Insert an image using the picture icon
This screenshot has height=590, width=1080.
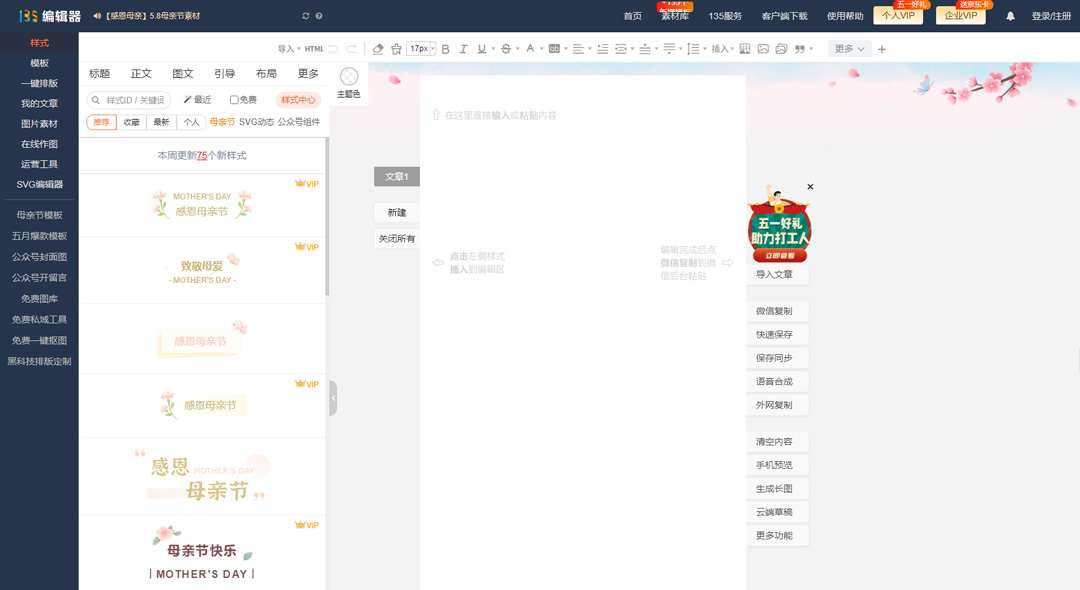763,49
